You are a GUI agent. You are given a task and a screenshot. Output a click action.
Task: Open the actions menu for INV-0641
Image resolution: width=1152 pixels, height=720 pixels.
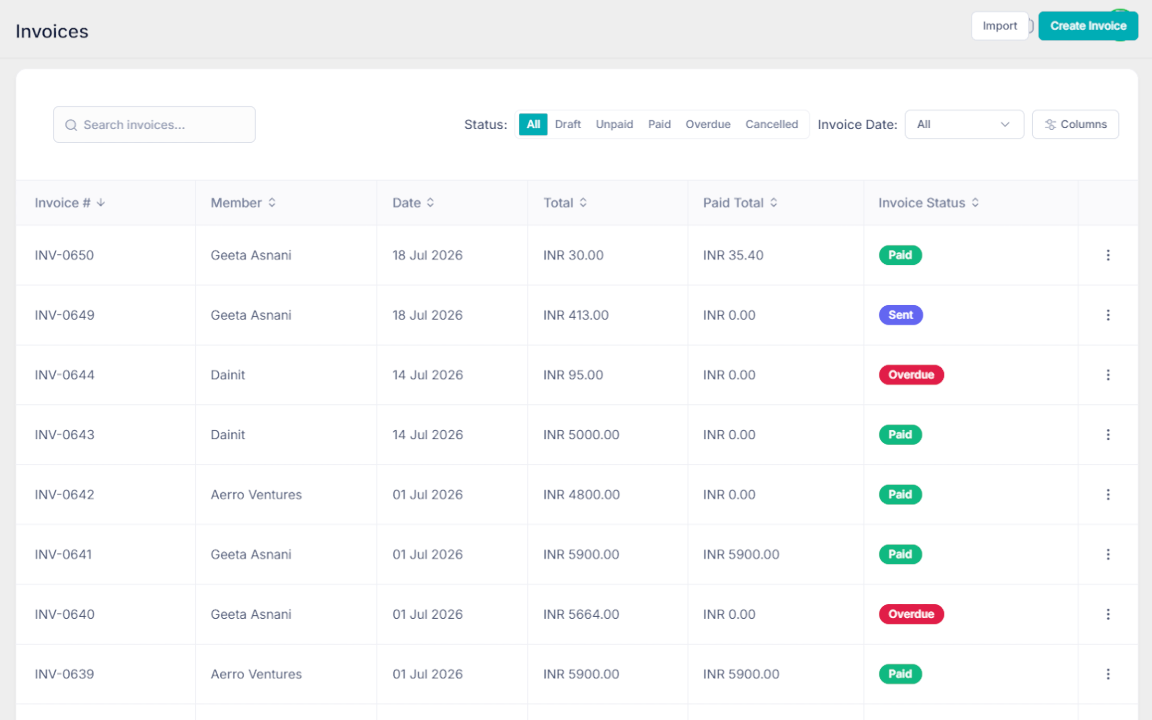click(1108, 555)
